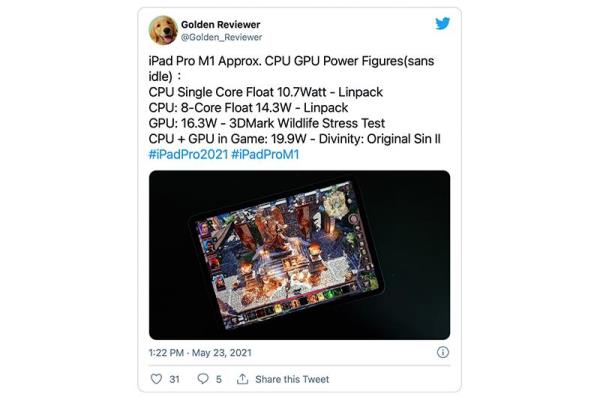Click the golden retriever profile avatar
The width and height of the screenshot is (600, 400).
[163, 30]
